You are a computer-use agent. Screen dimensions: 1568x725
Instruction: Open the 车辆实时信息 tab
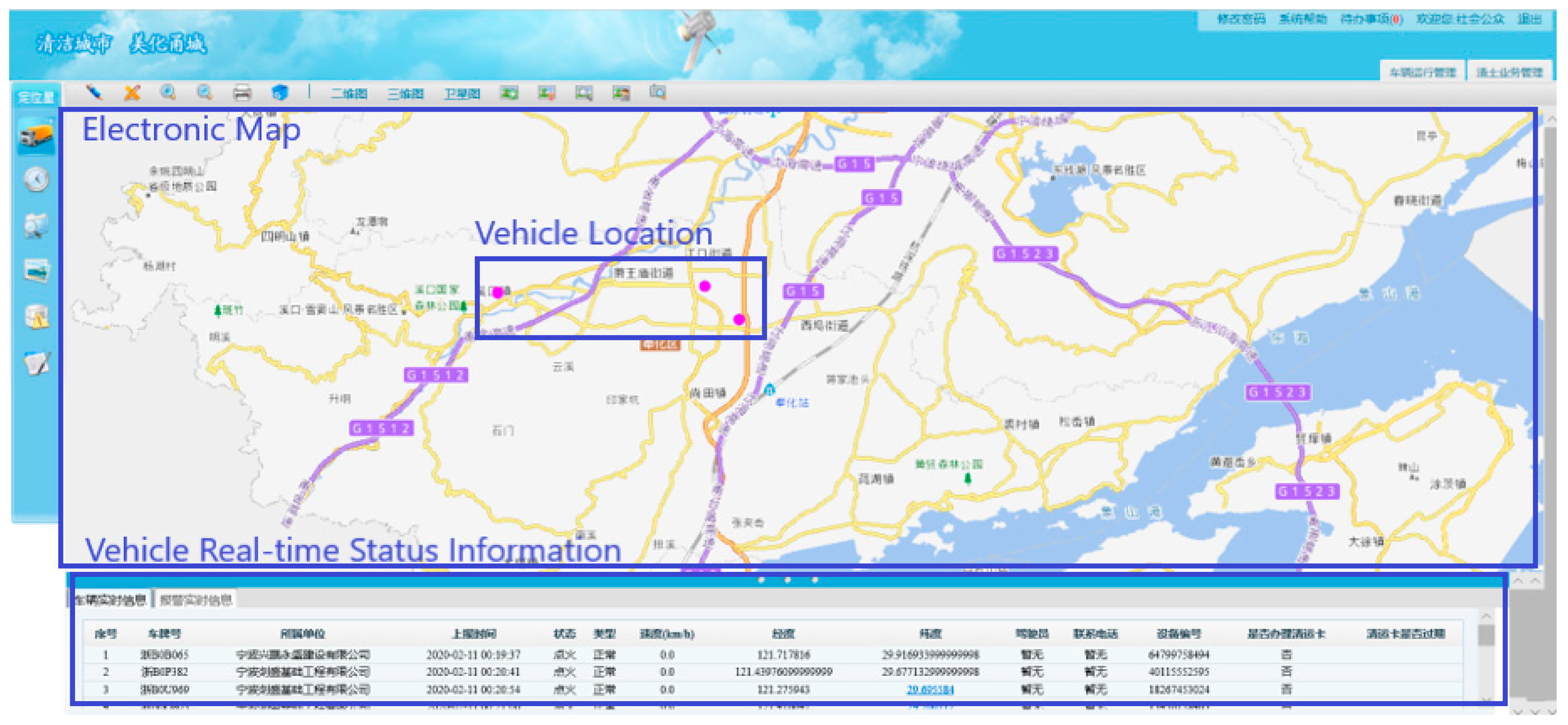point(111,600)
